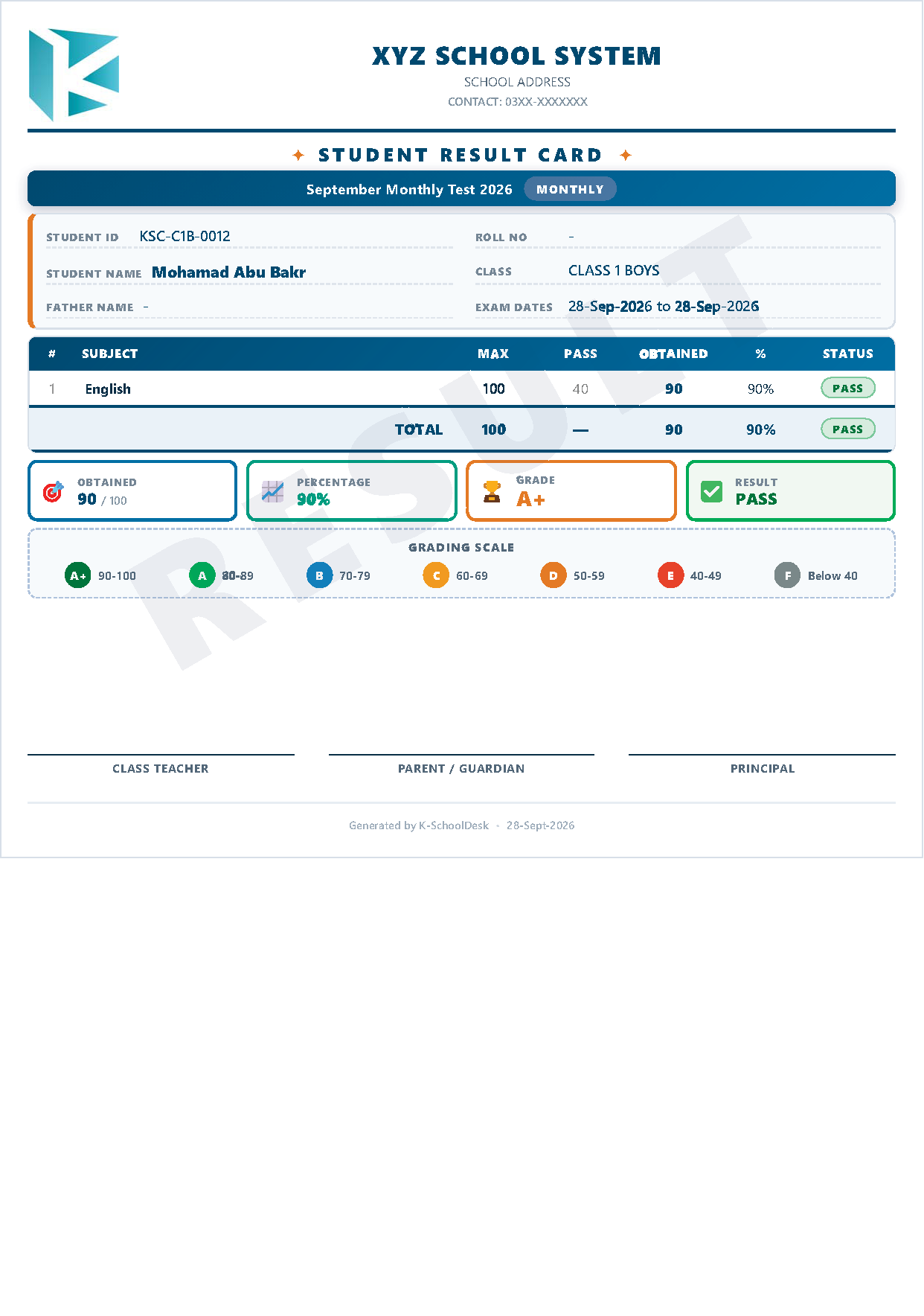
Task: Click the blue B grade circle
Action: (x=319, y=575)
